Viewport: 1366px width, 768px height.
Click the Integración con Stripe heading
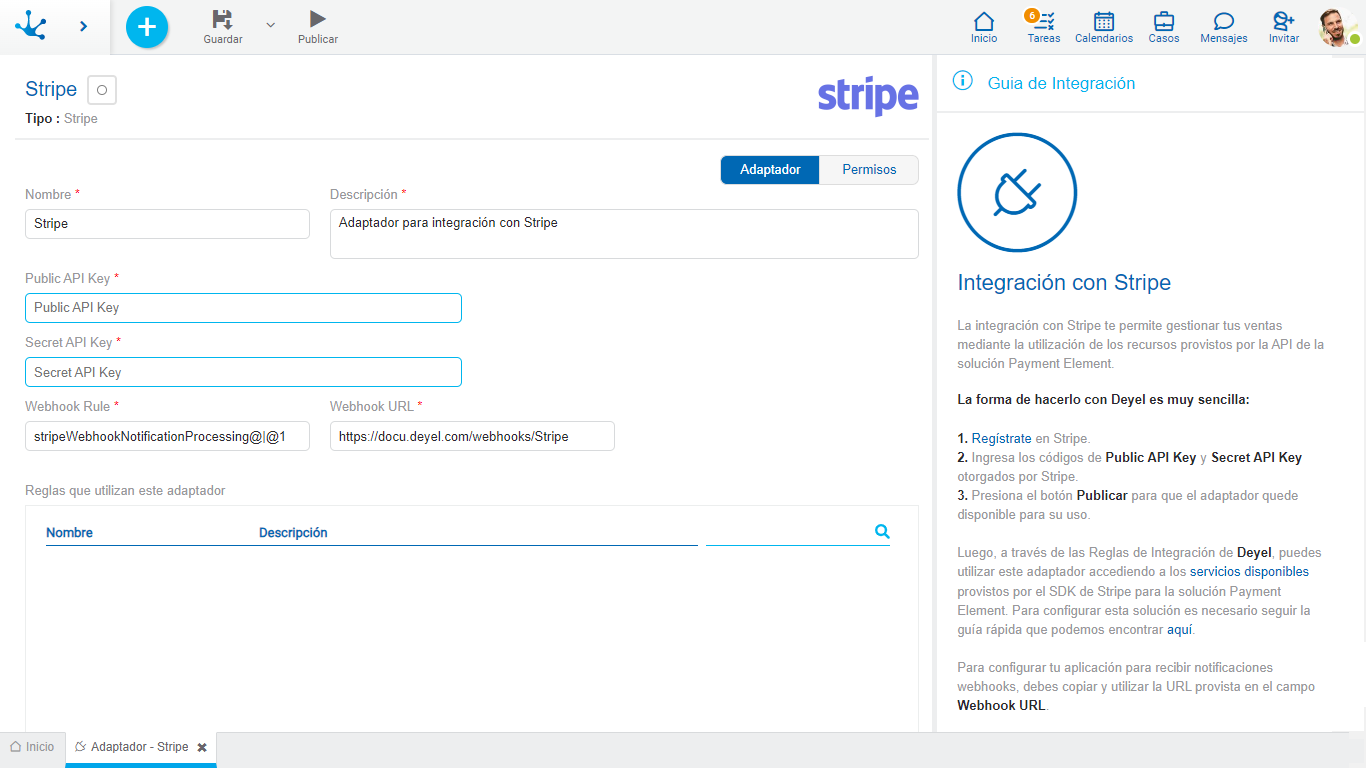tap(1064, 283)
